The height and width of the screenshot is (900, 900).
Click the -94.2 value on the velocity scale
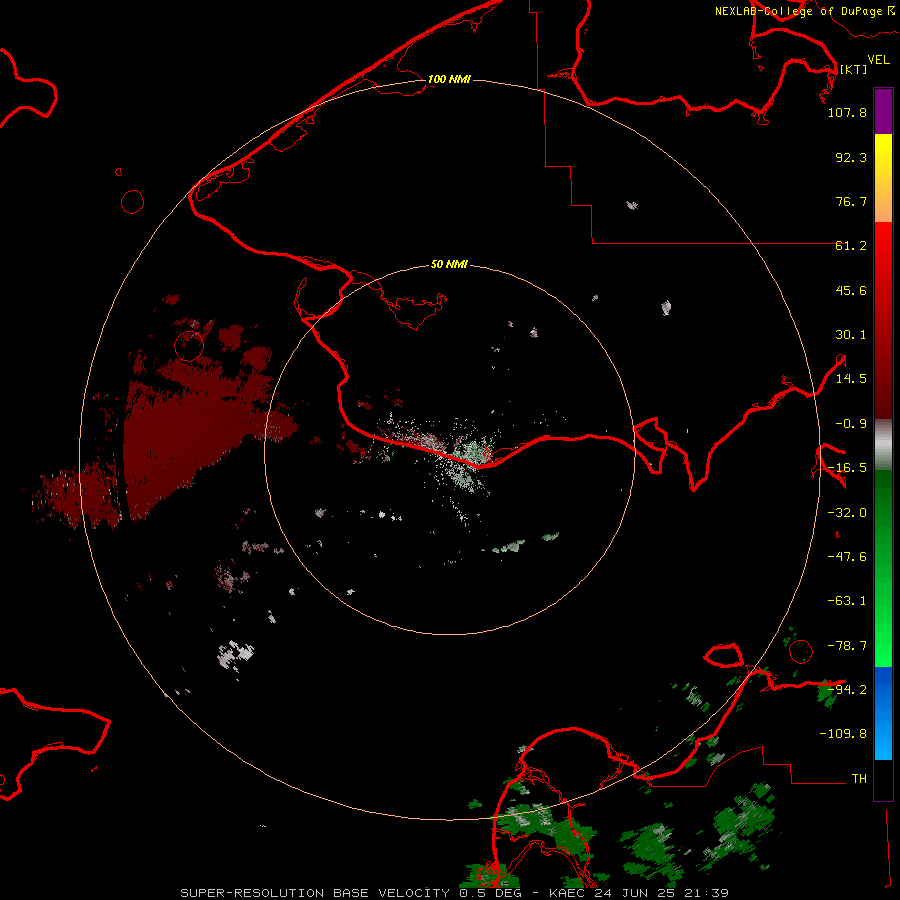pyautogui.click(x=847, y=689)
